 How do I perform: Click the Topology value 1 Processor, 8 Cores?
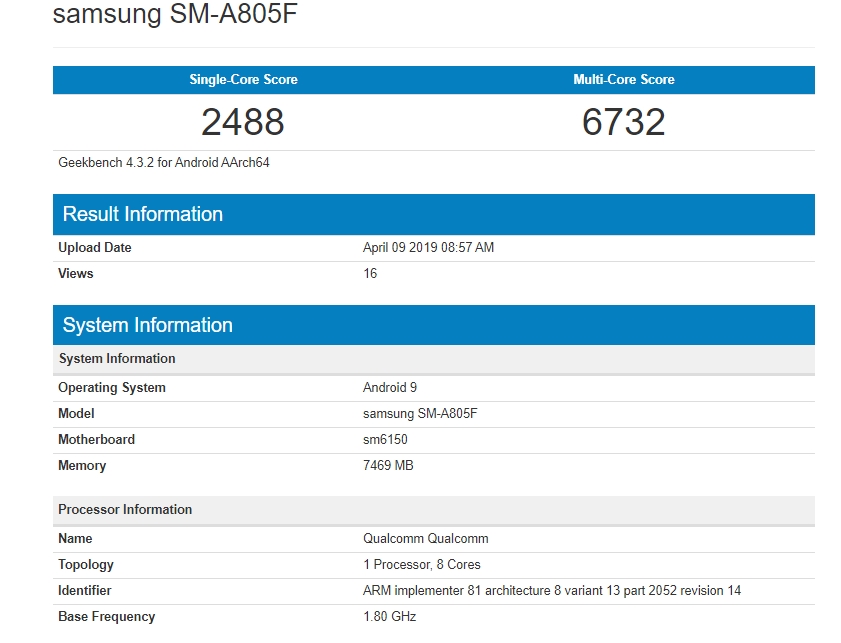[x=422, y=565]
